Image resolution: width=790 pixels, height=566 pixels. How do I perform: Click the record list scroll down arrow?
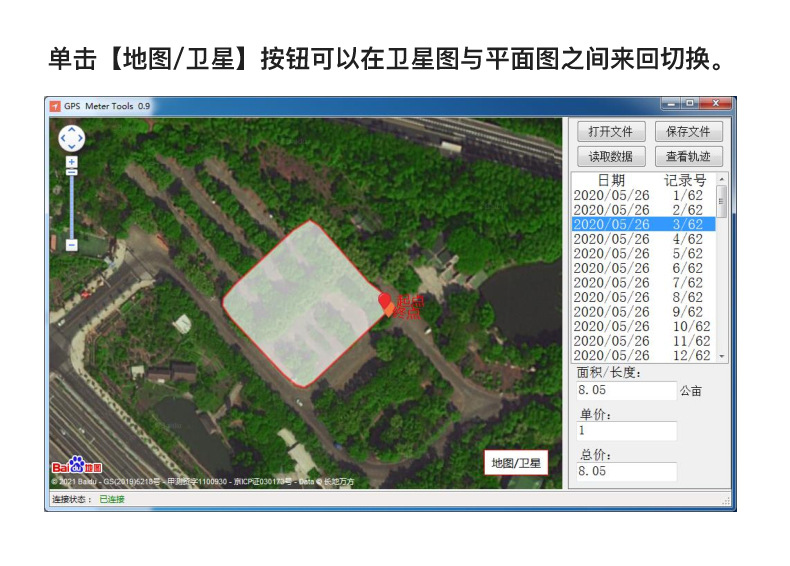point(721,356)
